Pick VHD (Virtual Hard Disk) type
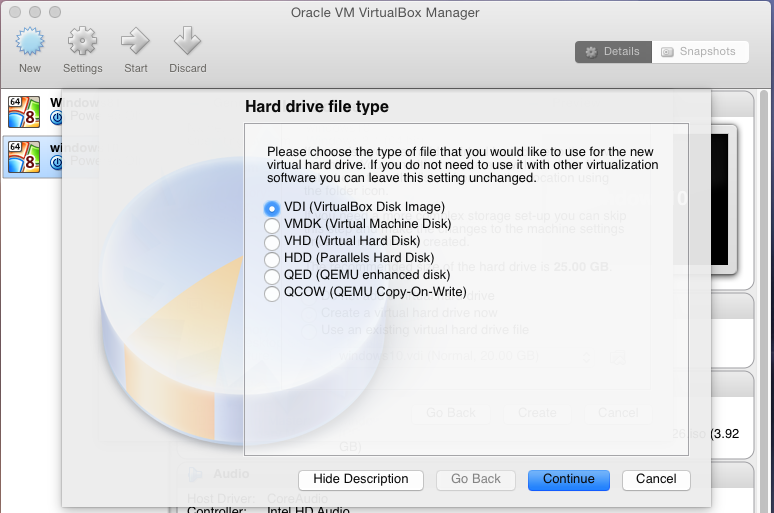 pyautogui.click(x=271, y=242)
